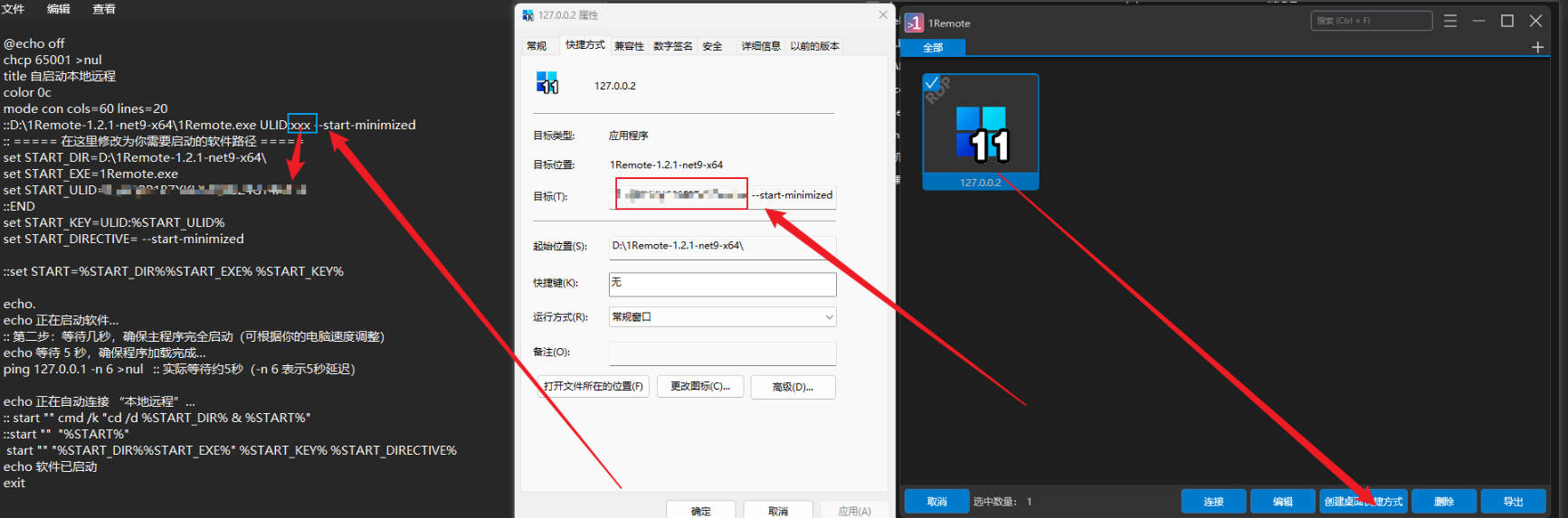Click the 创建桌面快捷方式 button

pyautogui.click(x=1364, y=501)
